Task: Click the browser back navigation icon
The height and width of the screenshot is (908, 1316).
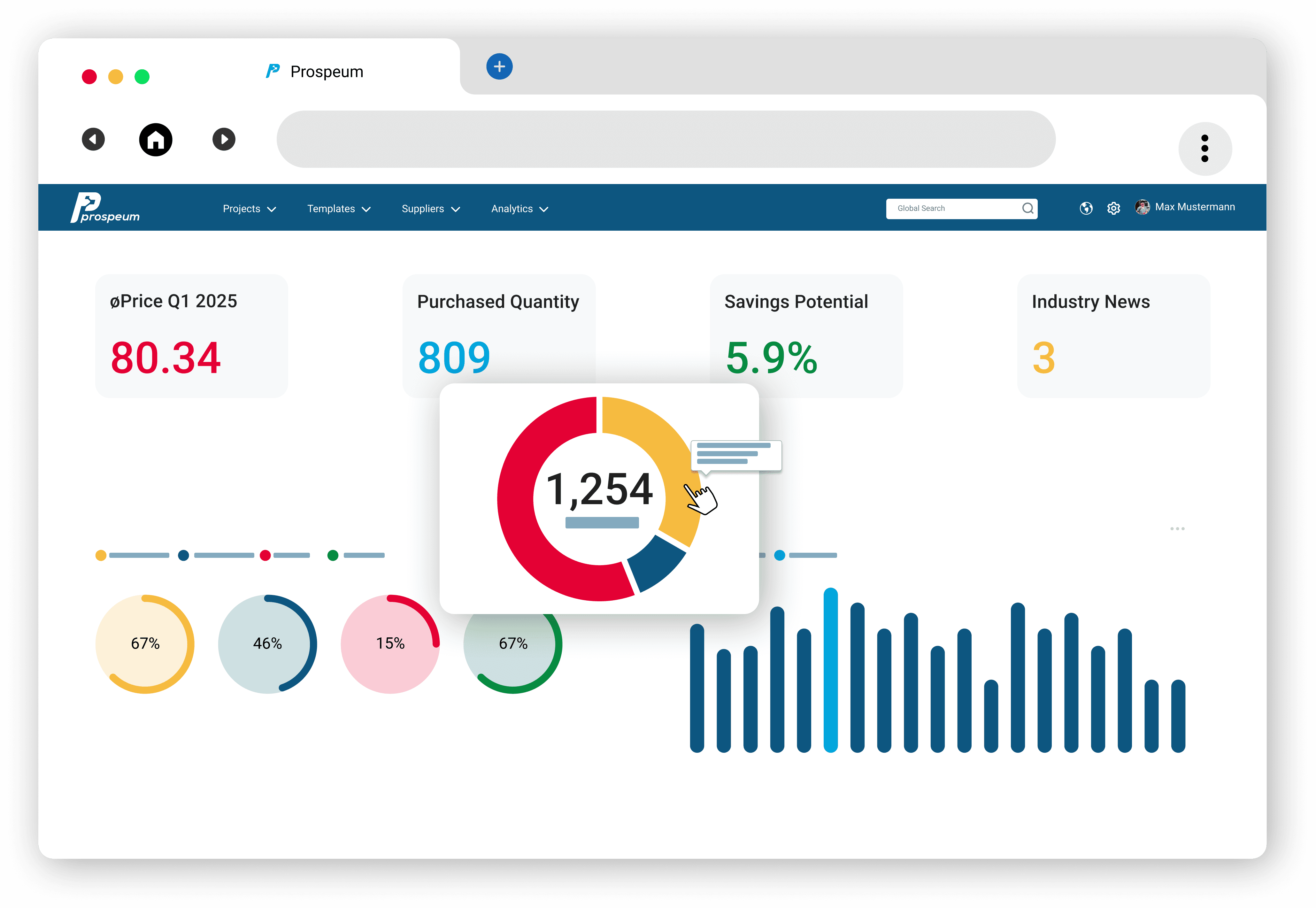Action: (x=93, y=139)
